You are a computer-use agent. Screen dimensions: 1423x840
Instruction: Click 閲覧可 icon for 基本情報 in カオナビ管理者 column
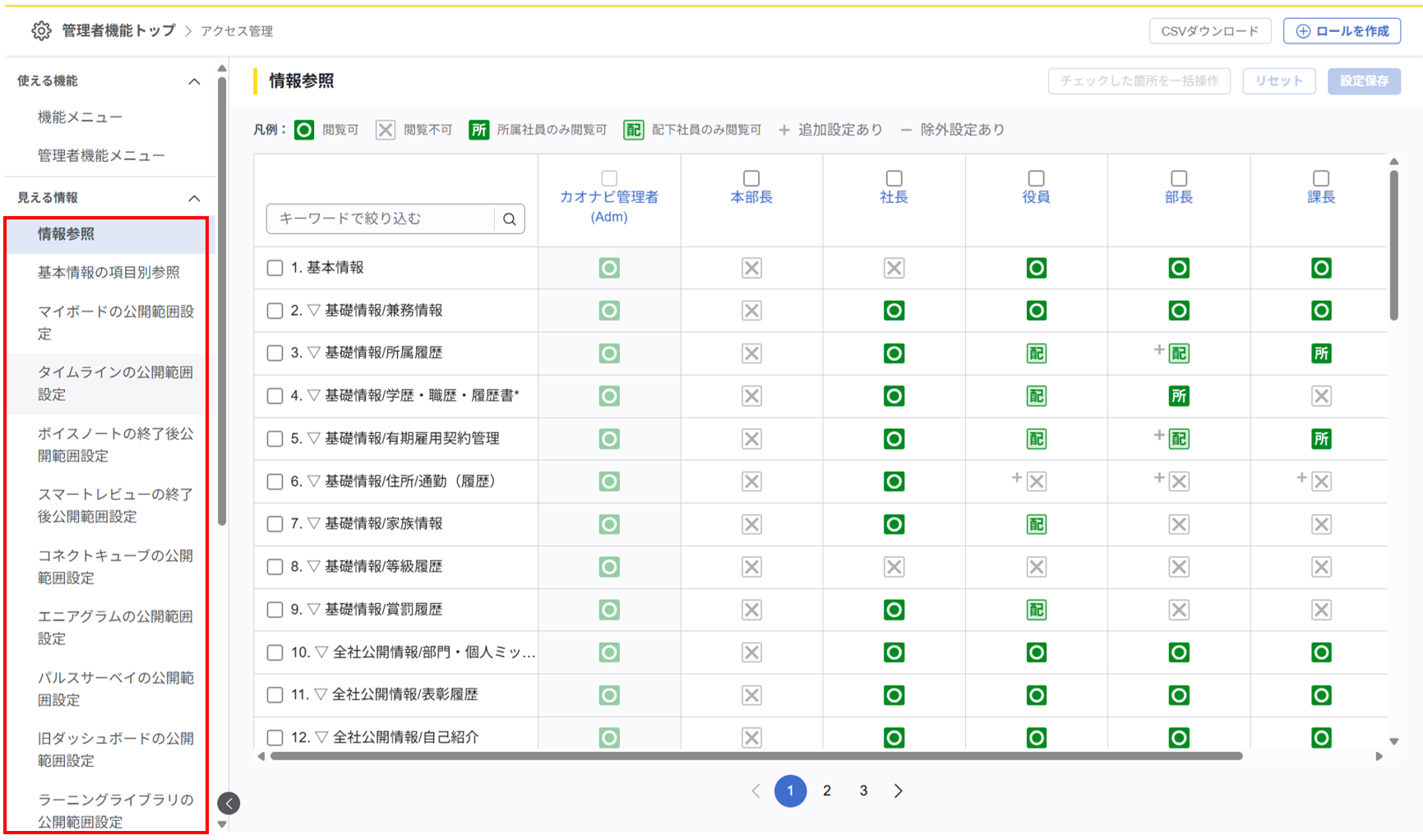[x=609, y=268]
